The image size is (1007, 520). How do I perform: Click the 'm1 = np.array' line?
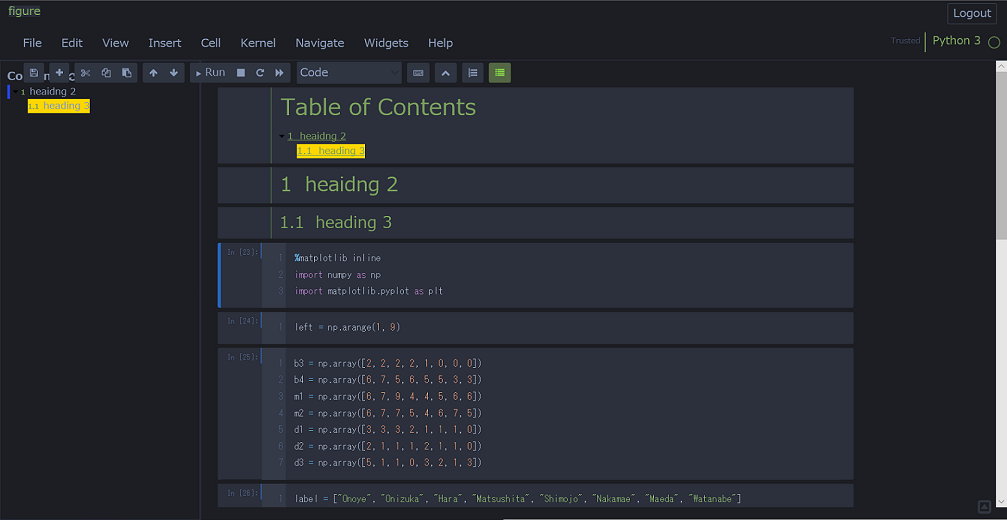coord(387,397)
